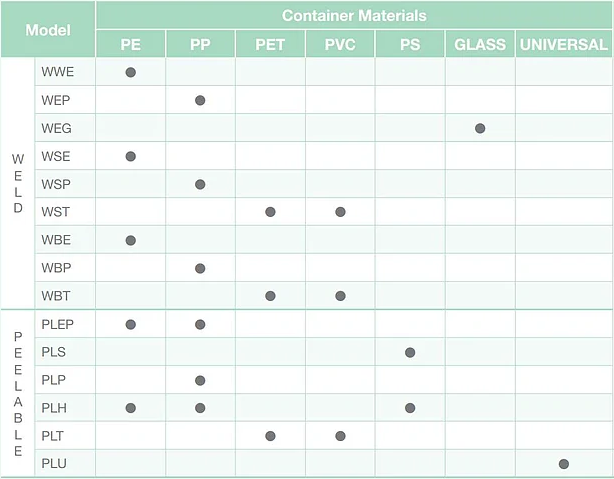Screen dimensions: 614x479
Task: Select the GLASS dot for WEG
Action: coord(480,128)
